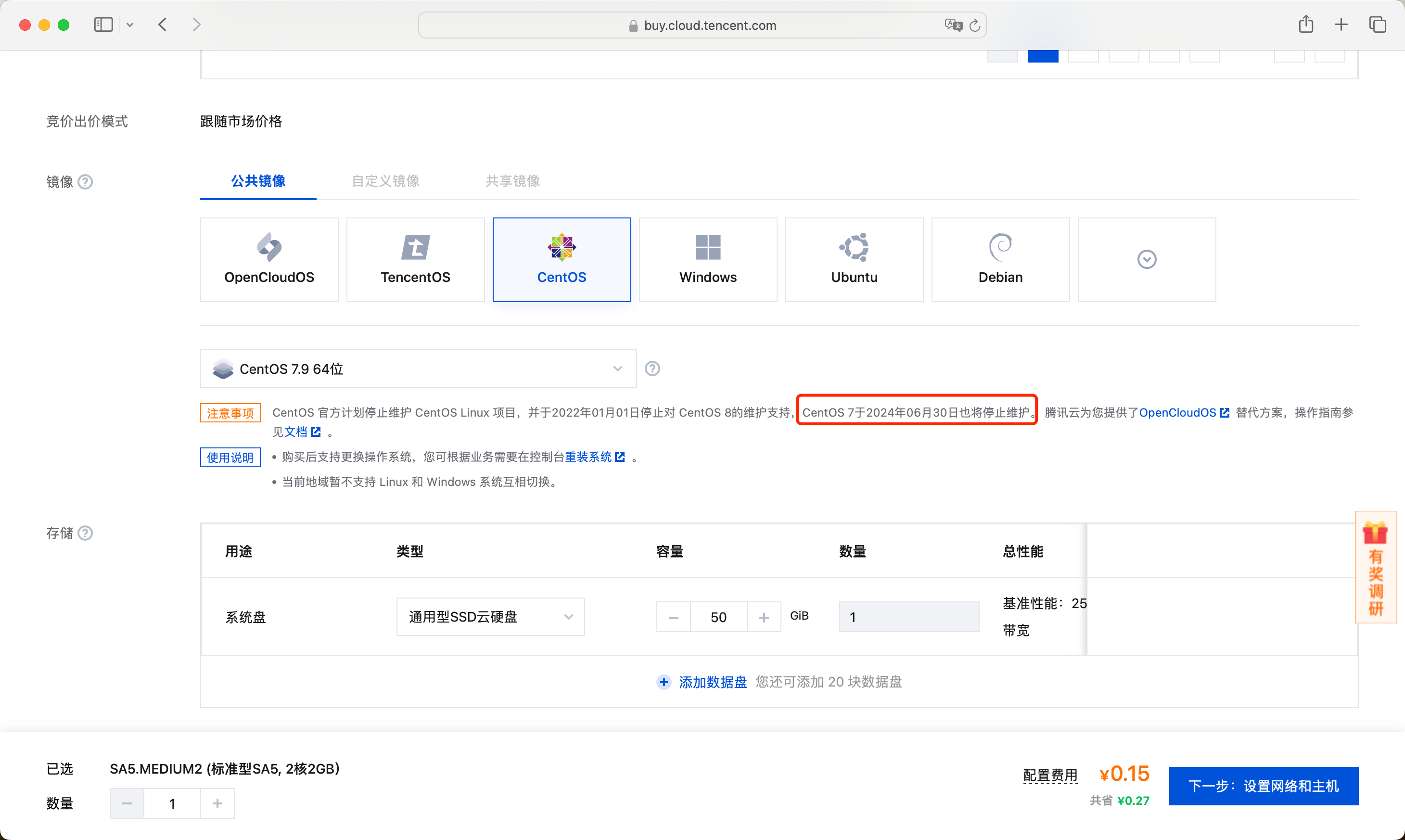Image resolution: width=1405 pixels, height=840 pixels.
Task: Switch to the 共享镜像 tab
Action: (x=513, y=181)
